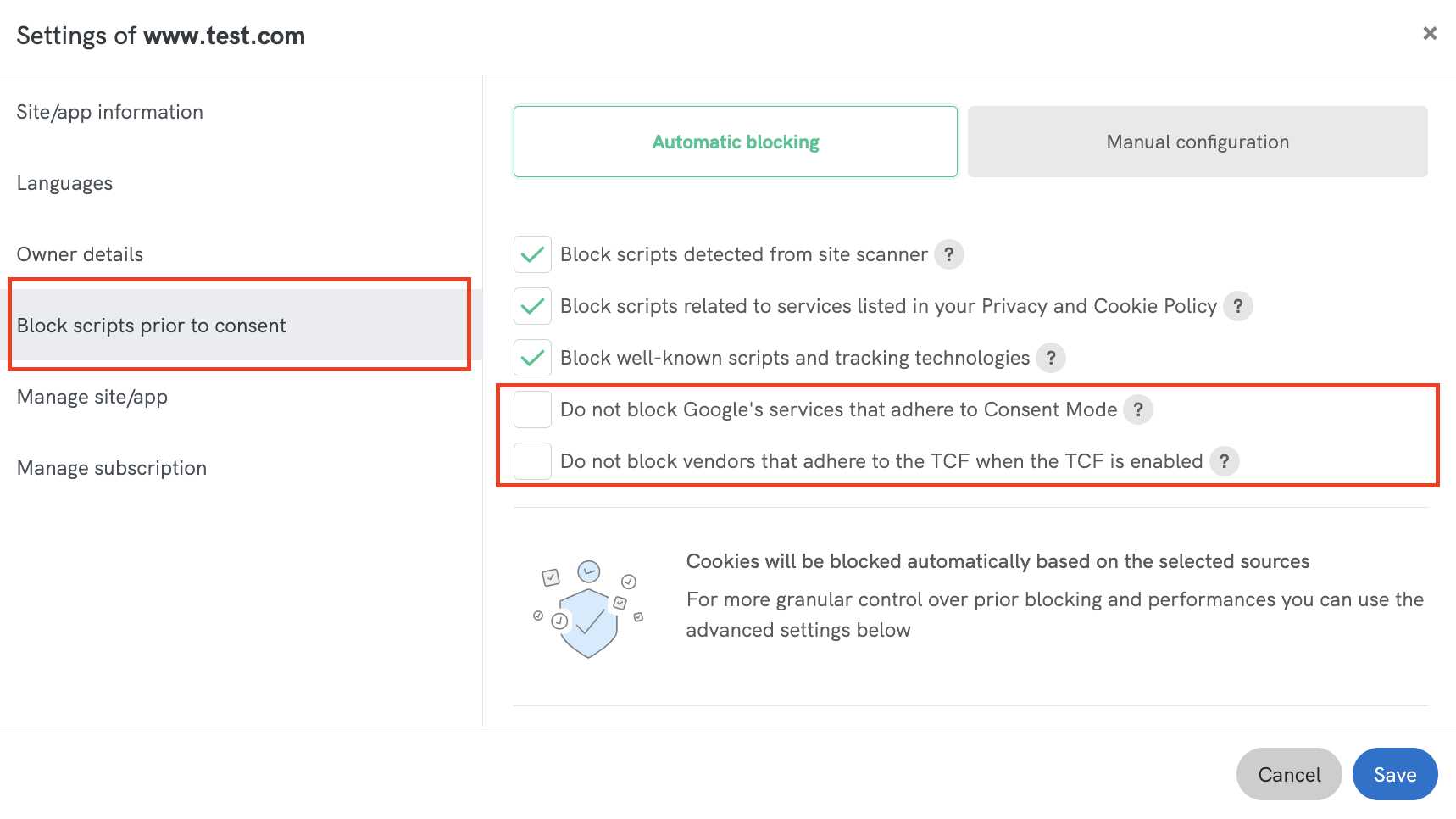Open help for TCF vendors blocking option
Image resolution: width=1456 pixels, height=819 pixels.
click(1224, 461)
